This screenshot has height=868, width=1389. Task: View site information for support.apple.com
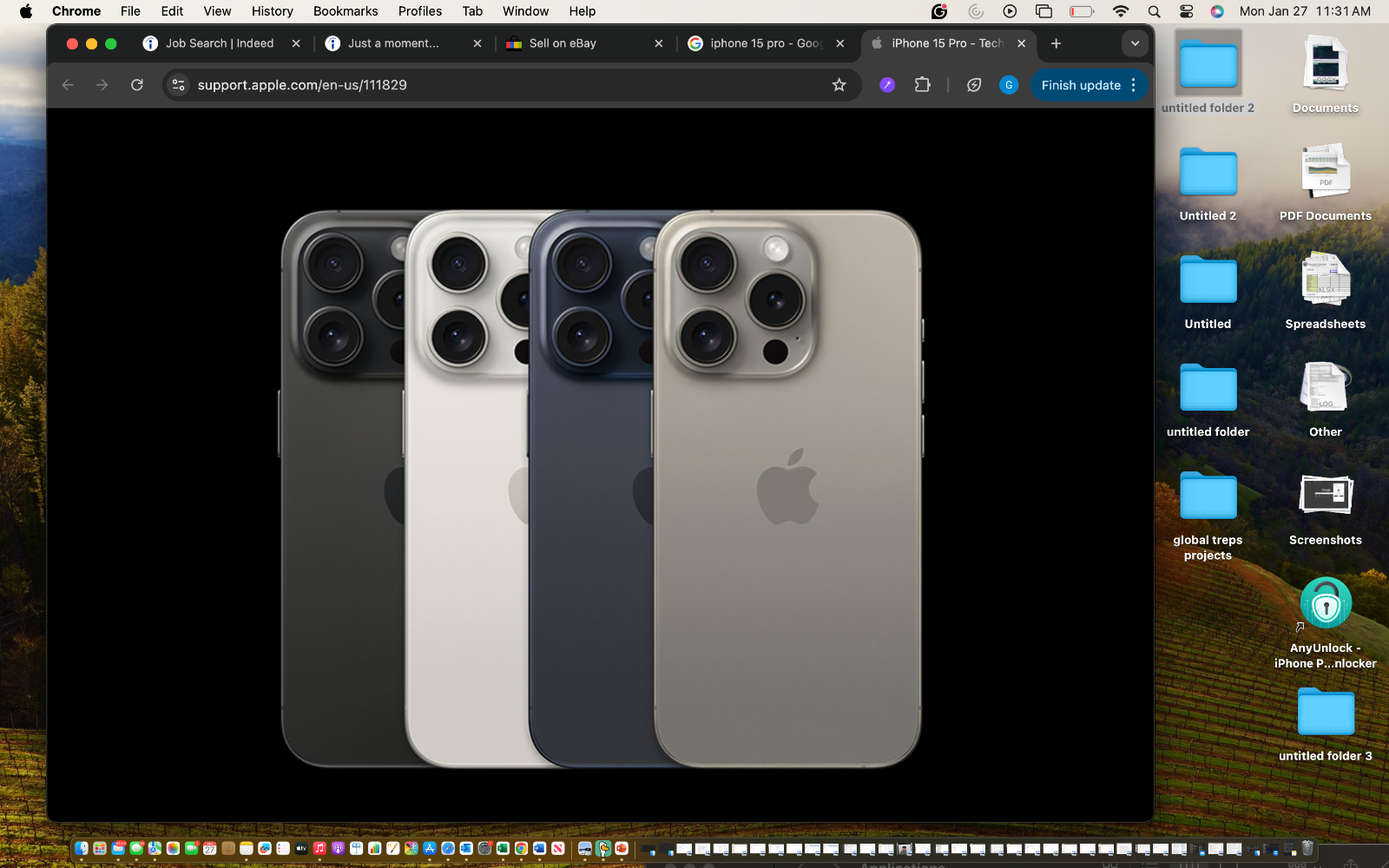coord(179,85)
